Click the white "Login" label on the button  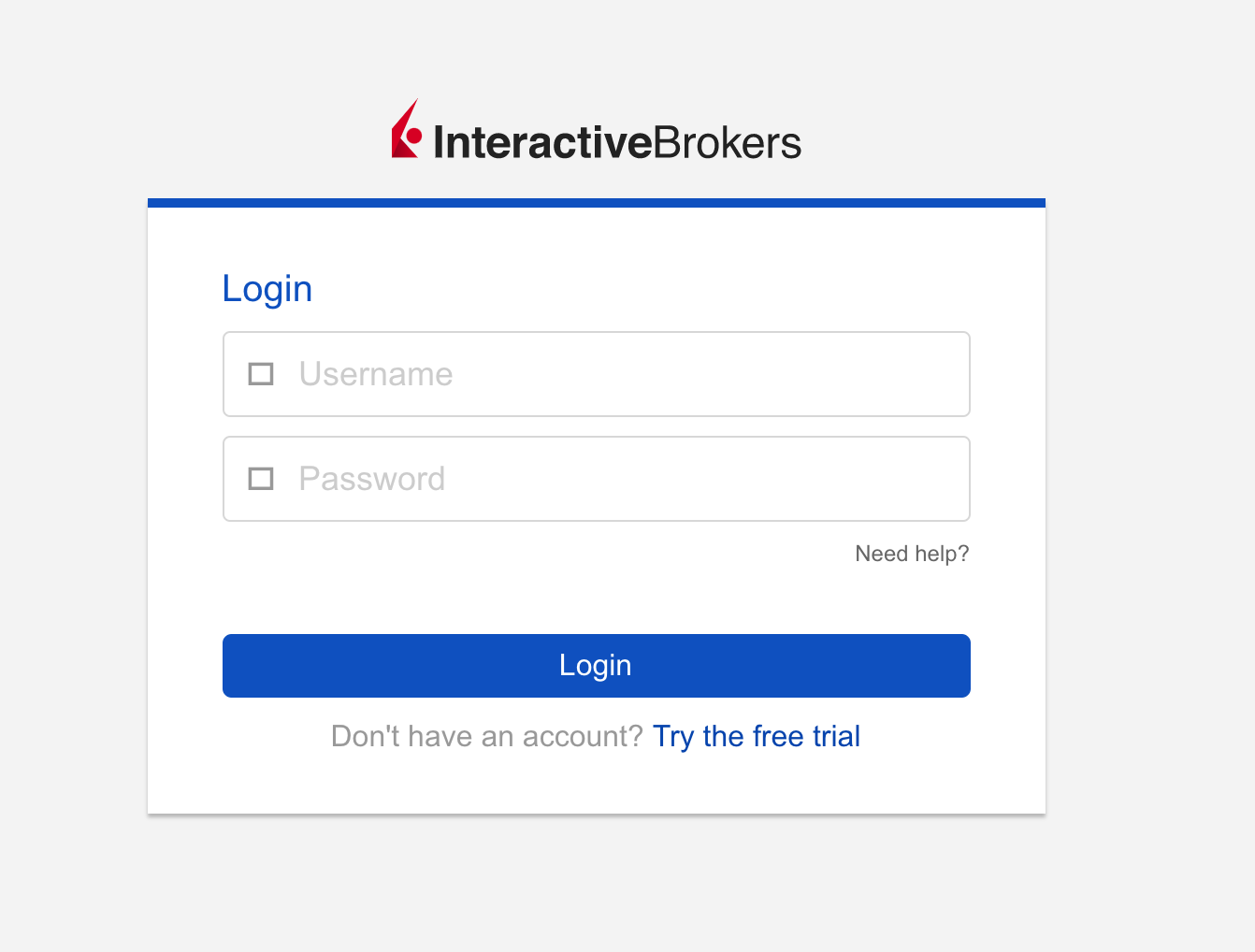596,665
